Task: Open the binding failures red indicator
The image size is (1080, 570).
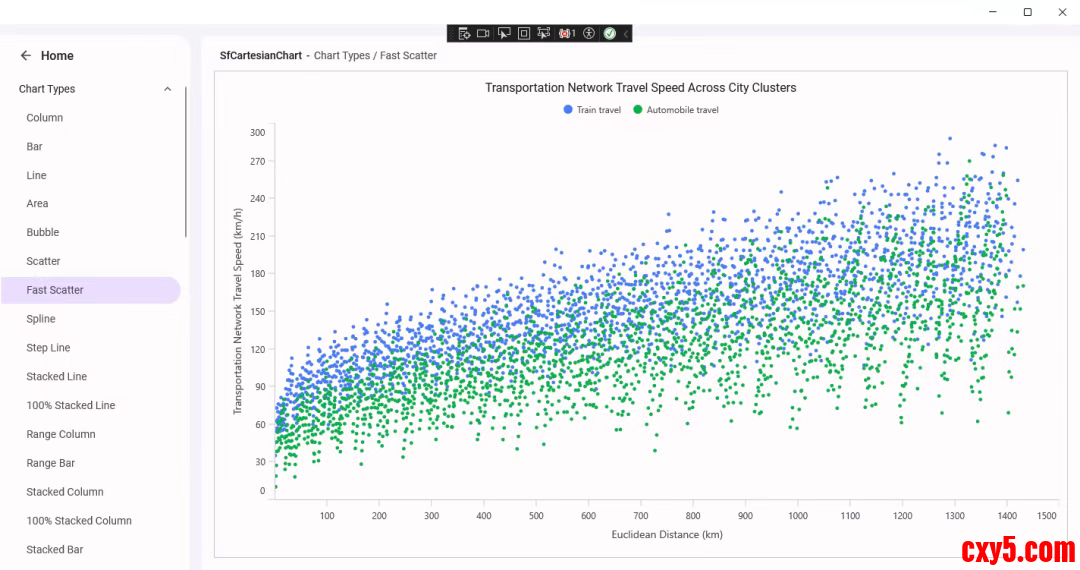Action: [567, 33]
